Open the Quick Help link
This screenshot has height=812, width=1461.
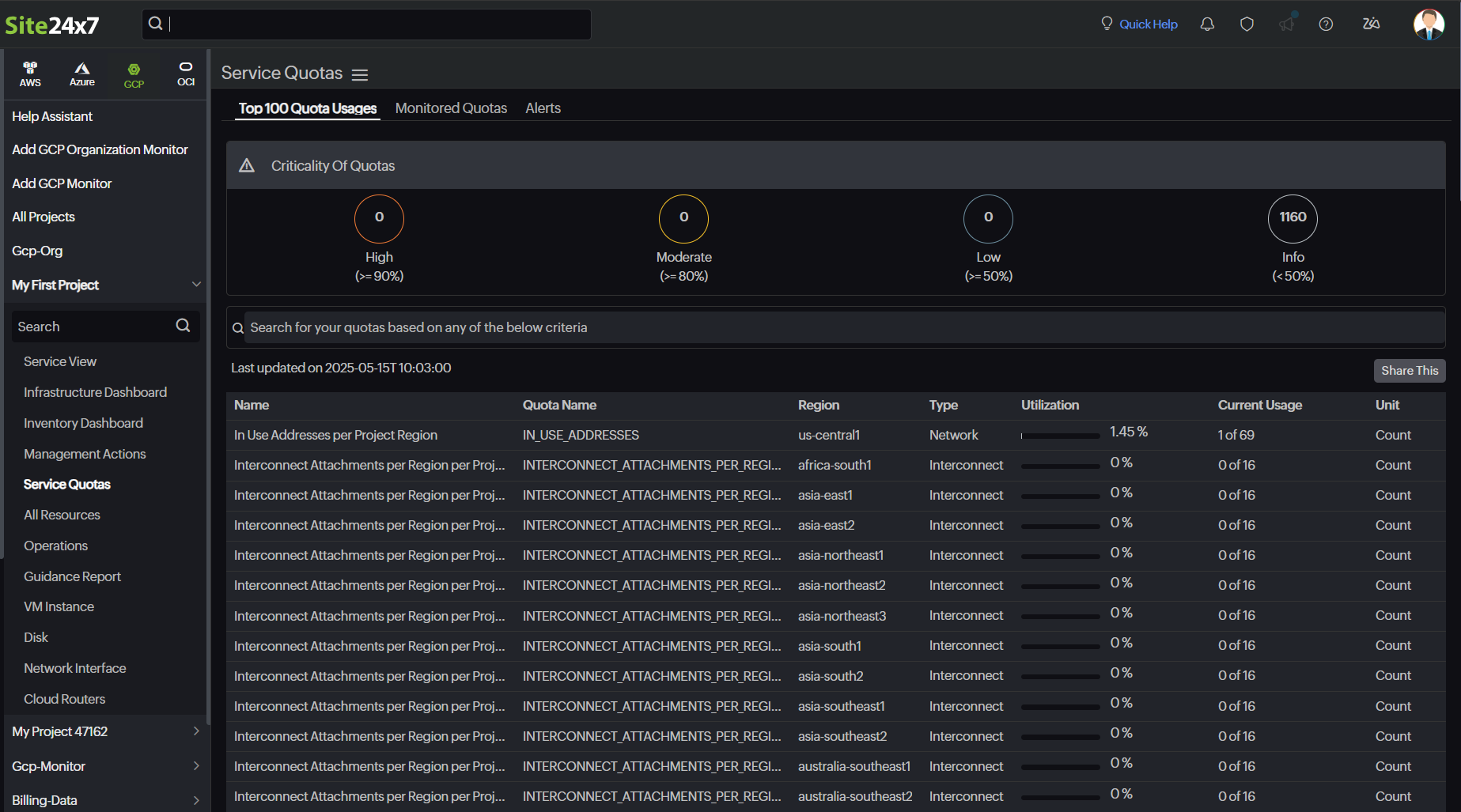(1148, 25)
